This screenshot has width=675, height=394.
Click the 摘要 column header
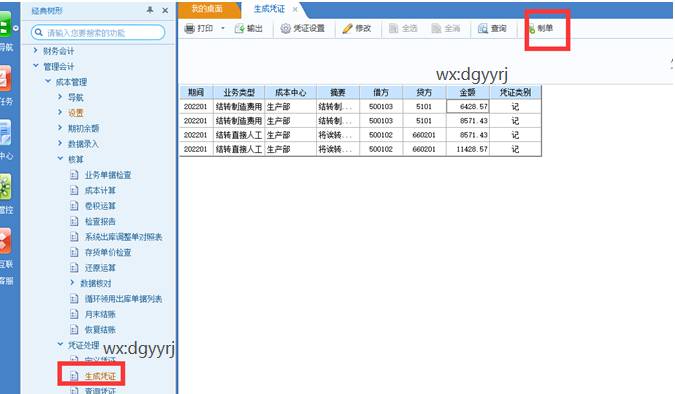tap(338, 92)
